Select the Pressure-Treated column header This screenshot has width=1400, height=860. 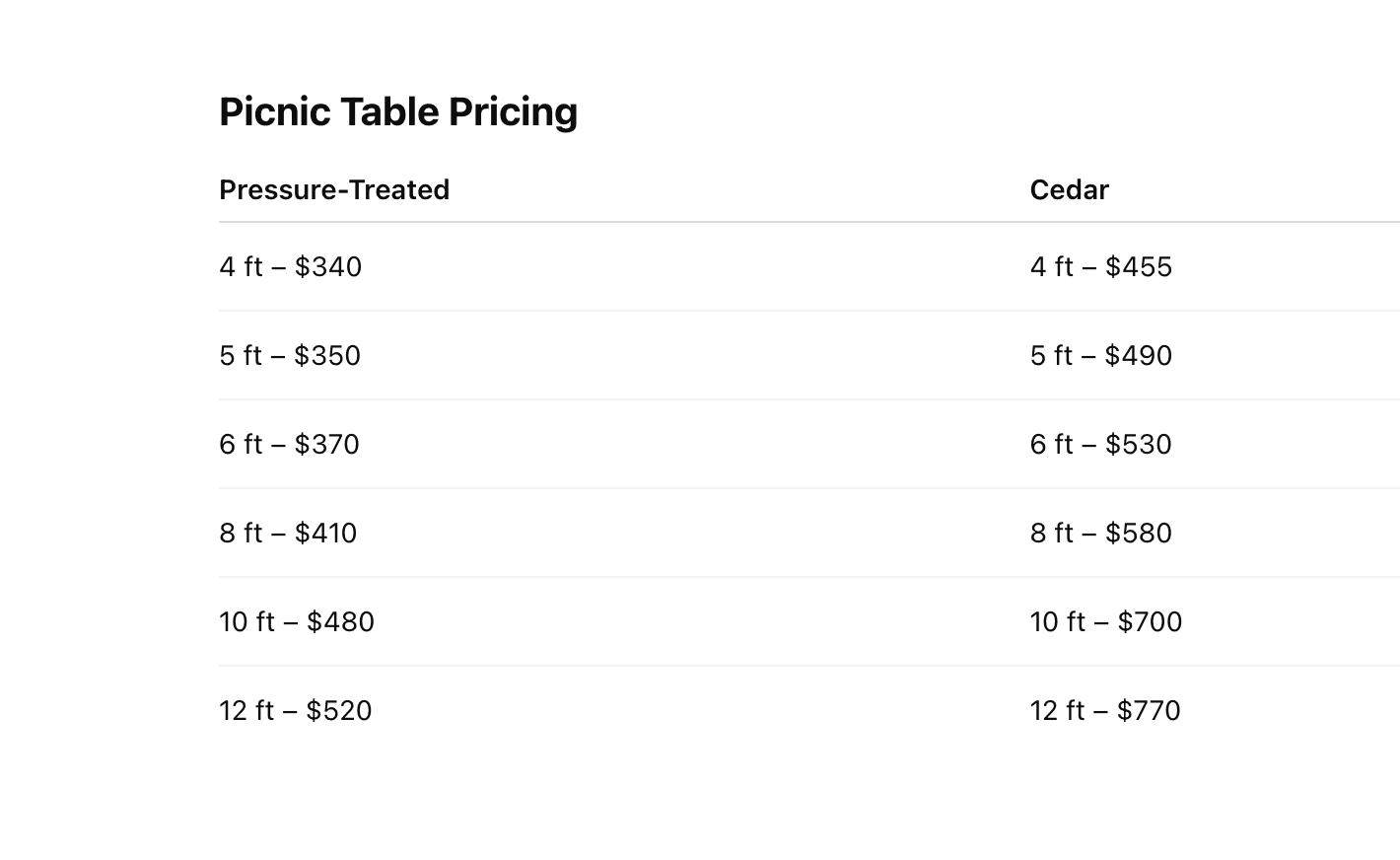(334, 189)
